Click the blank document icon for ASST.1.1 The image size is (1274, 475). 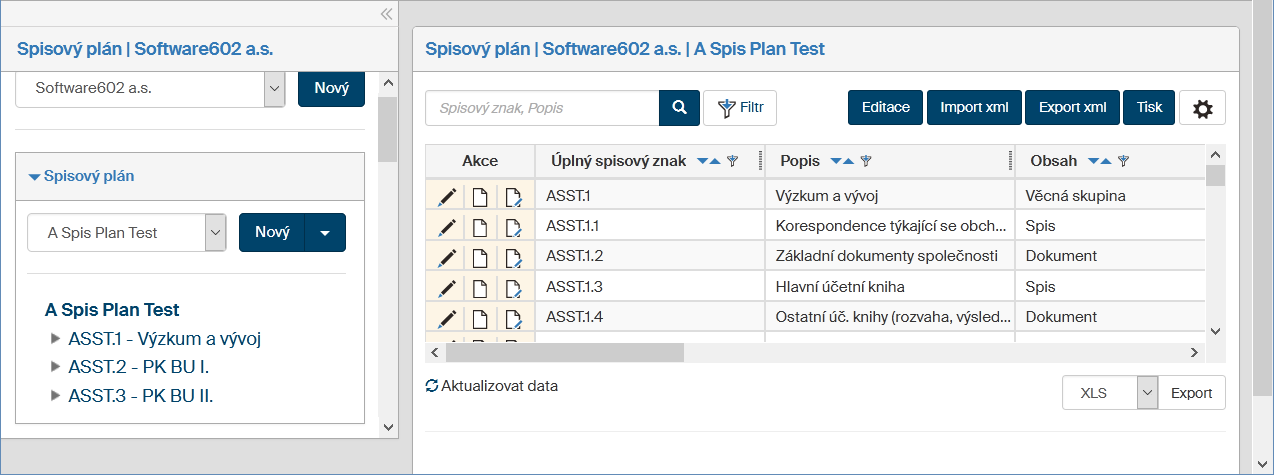pos(480,227)
